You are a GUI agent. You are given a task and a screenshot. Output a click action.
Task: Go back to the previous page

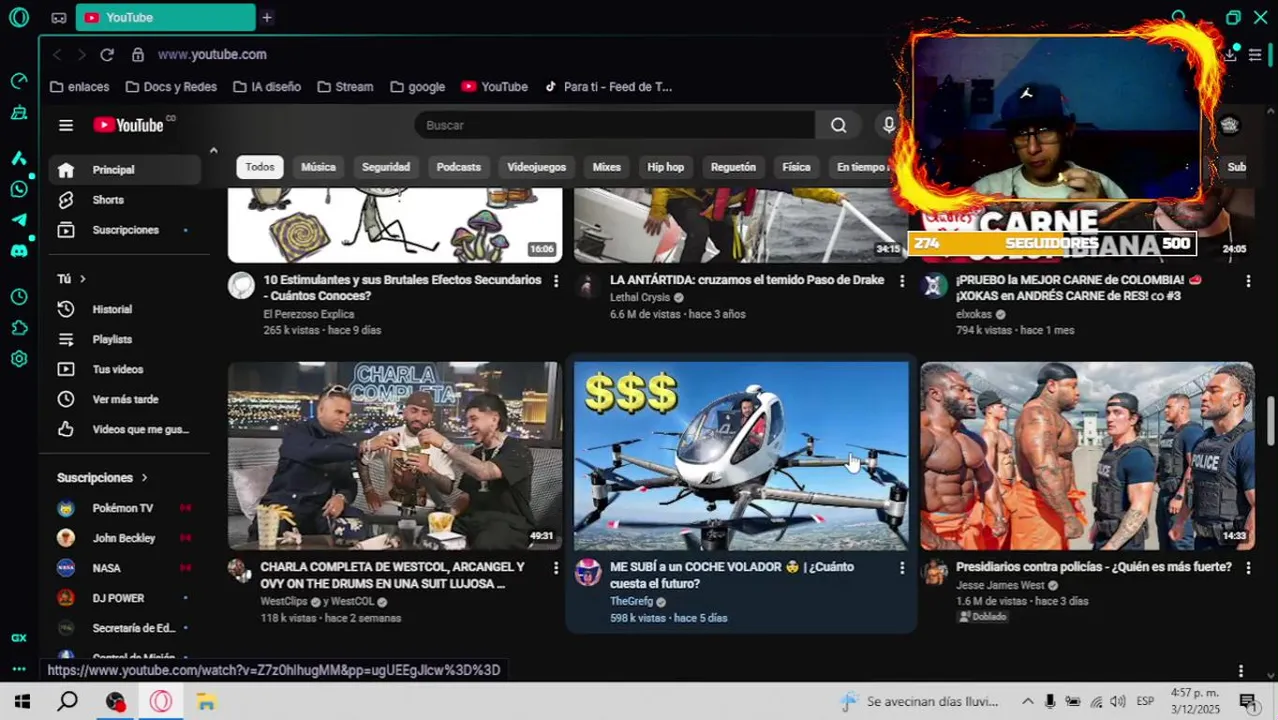57,55
